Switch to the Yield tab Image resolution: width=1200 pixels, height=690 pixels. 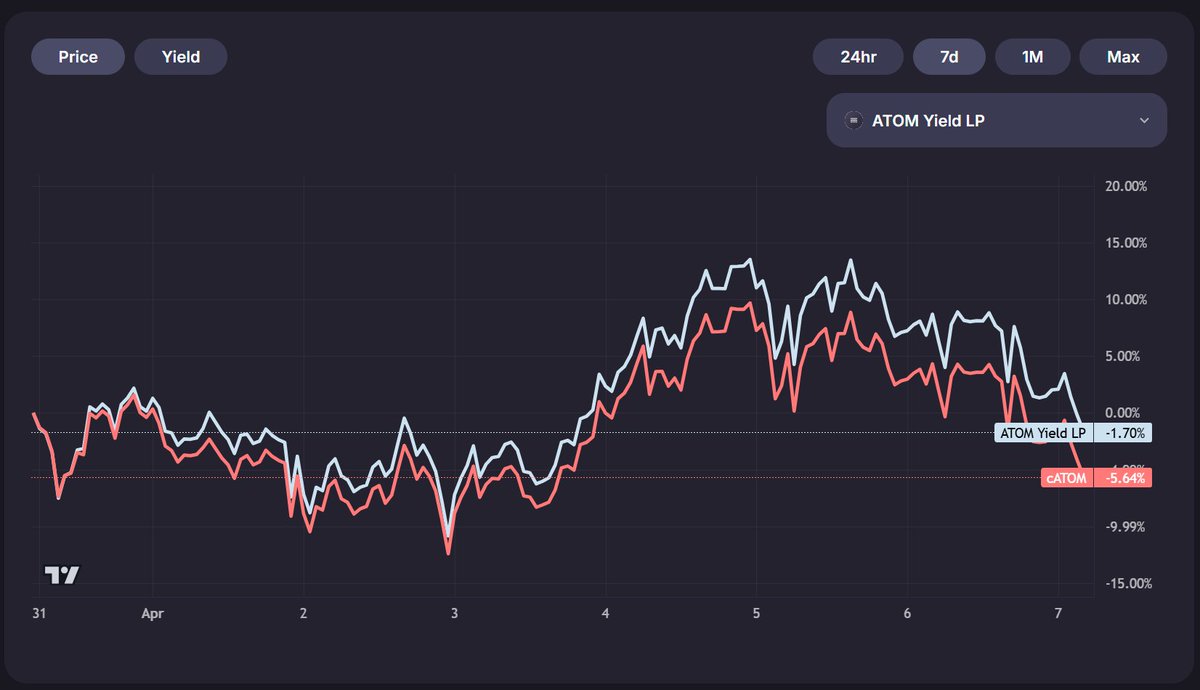(181, 57)
